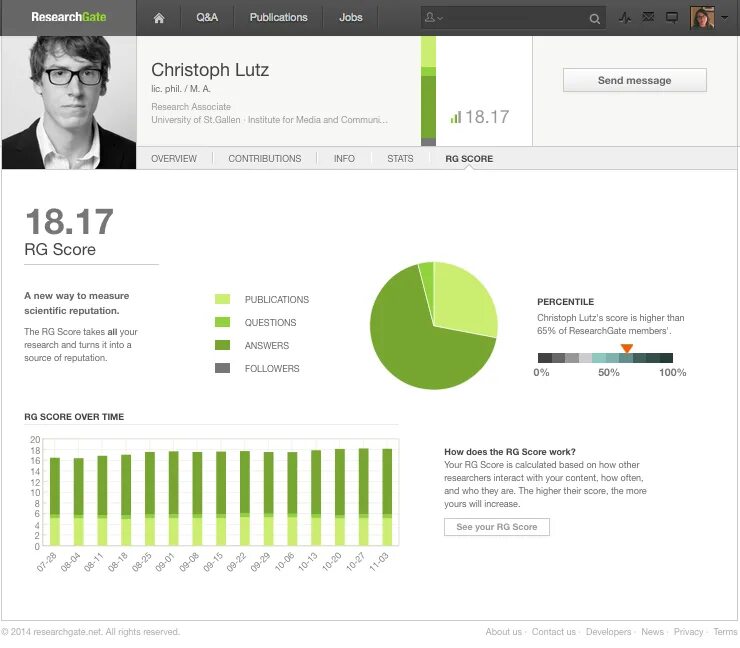
Task: Open the Home icon
Action: pyautogui.click(x=159, y=18)
